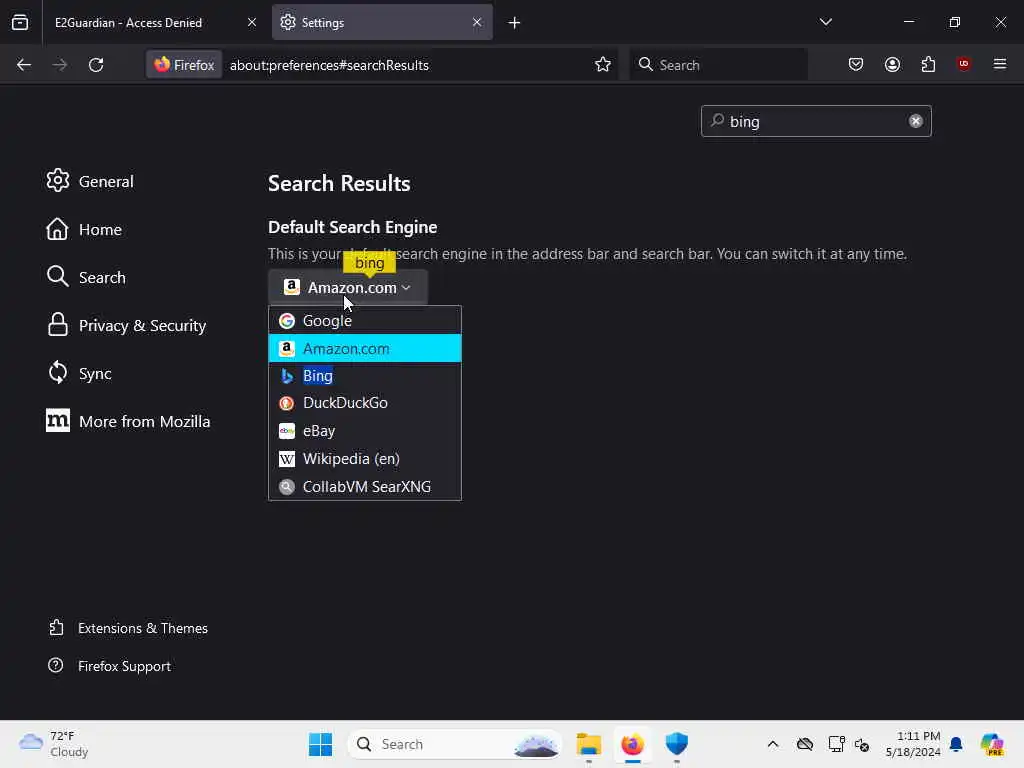
Task: Close the E2Guardian - Access Denied tab
Action: pos(252,22)
